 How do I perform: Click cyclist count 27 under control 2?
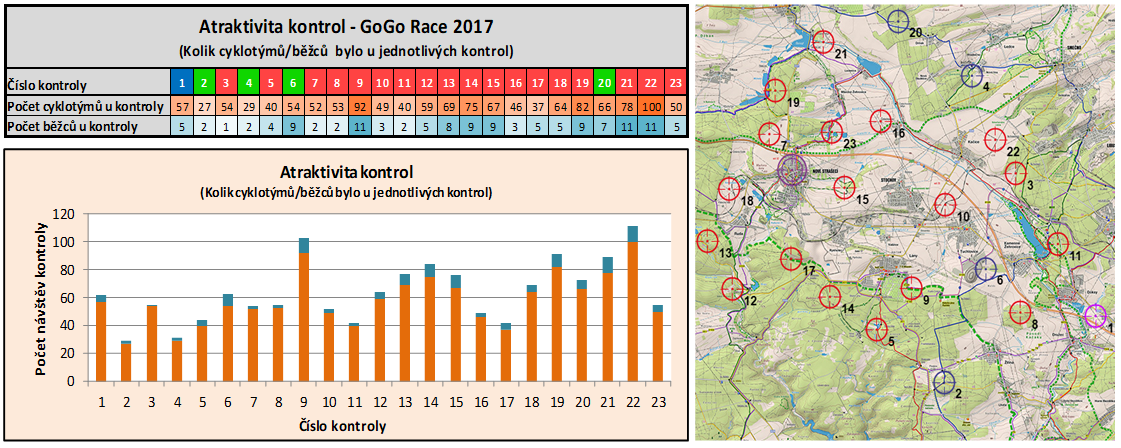tap(203, 106)
